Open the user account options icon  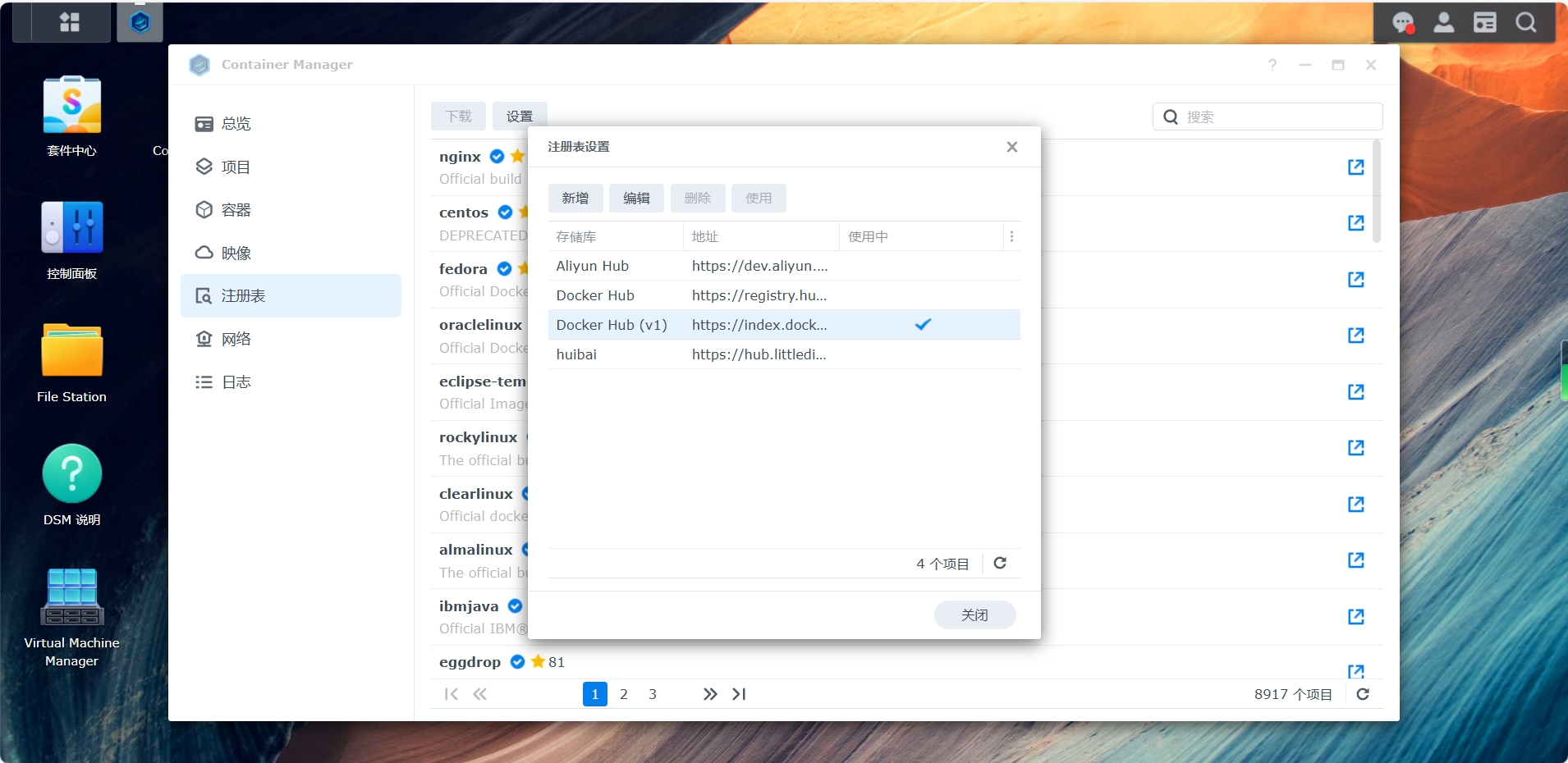click(1444, 22)
